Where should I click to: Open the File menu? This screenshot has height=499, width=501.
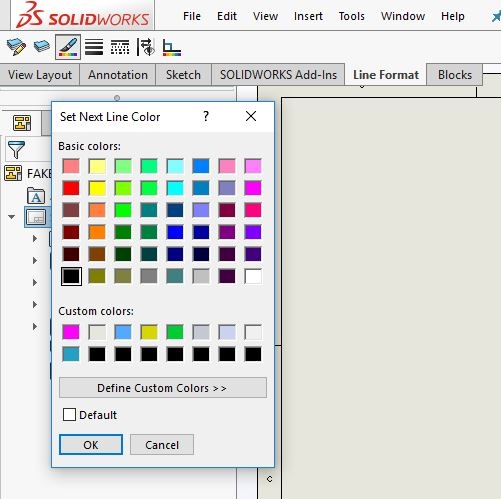coord(192,16)
